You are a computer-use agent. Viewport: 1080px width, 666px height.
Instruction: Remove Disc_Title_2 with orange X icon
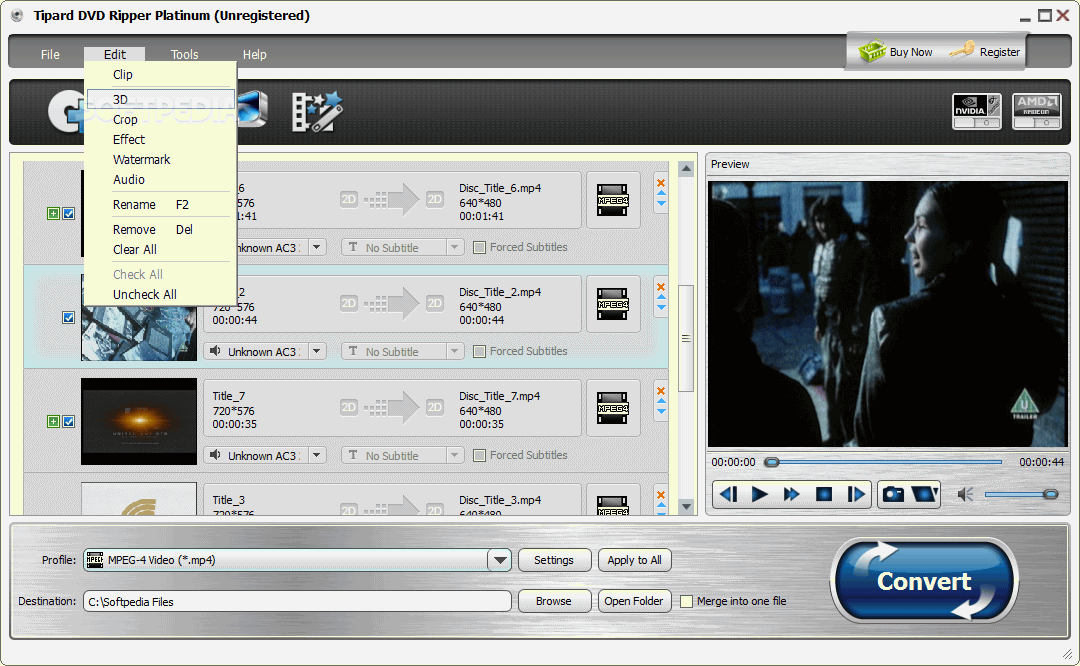coord(661,287)
